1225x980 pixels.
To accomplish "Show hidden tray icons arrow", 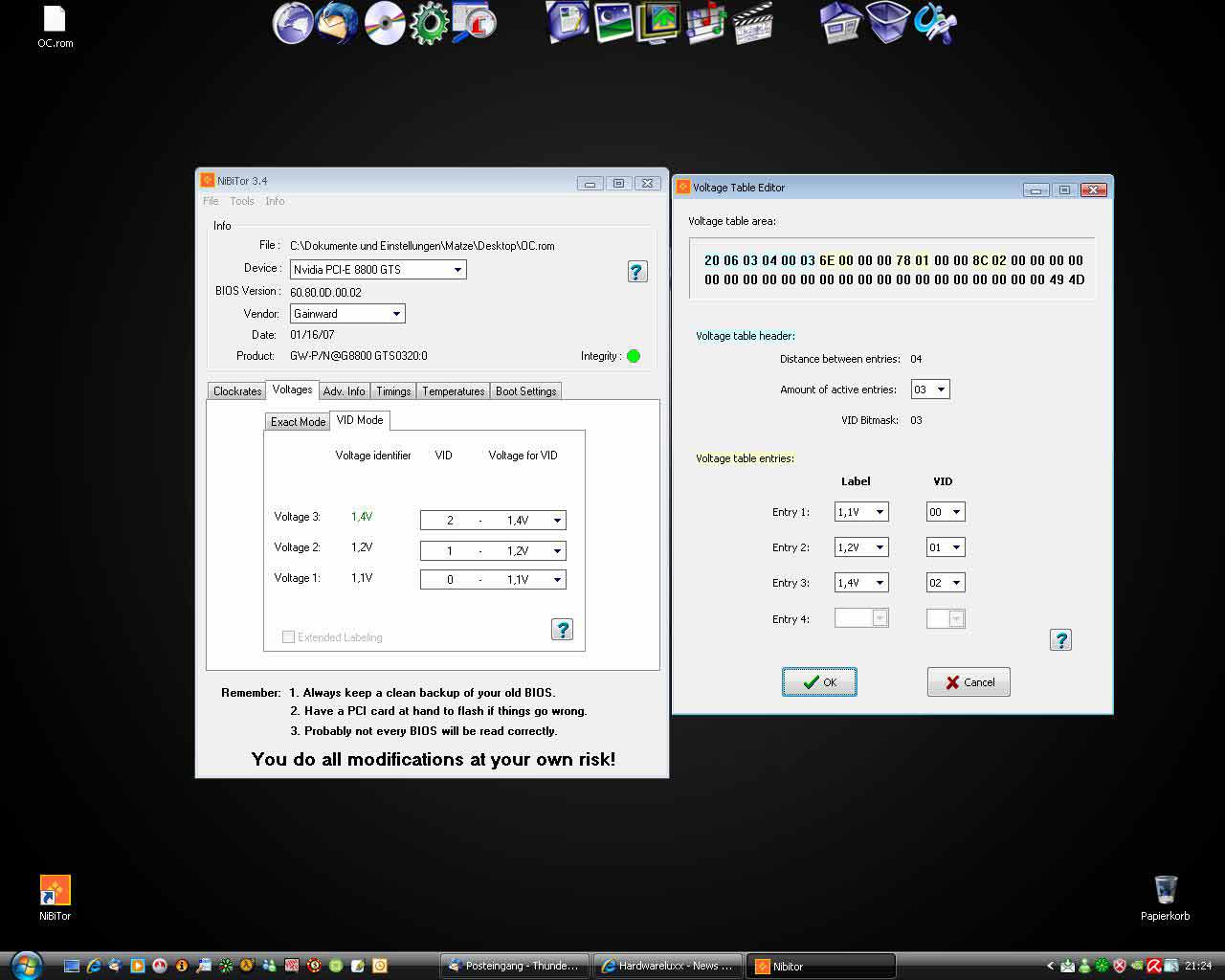I will point(1050,966).
